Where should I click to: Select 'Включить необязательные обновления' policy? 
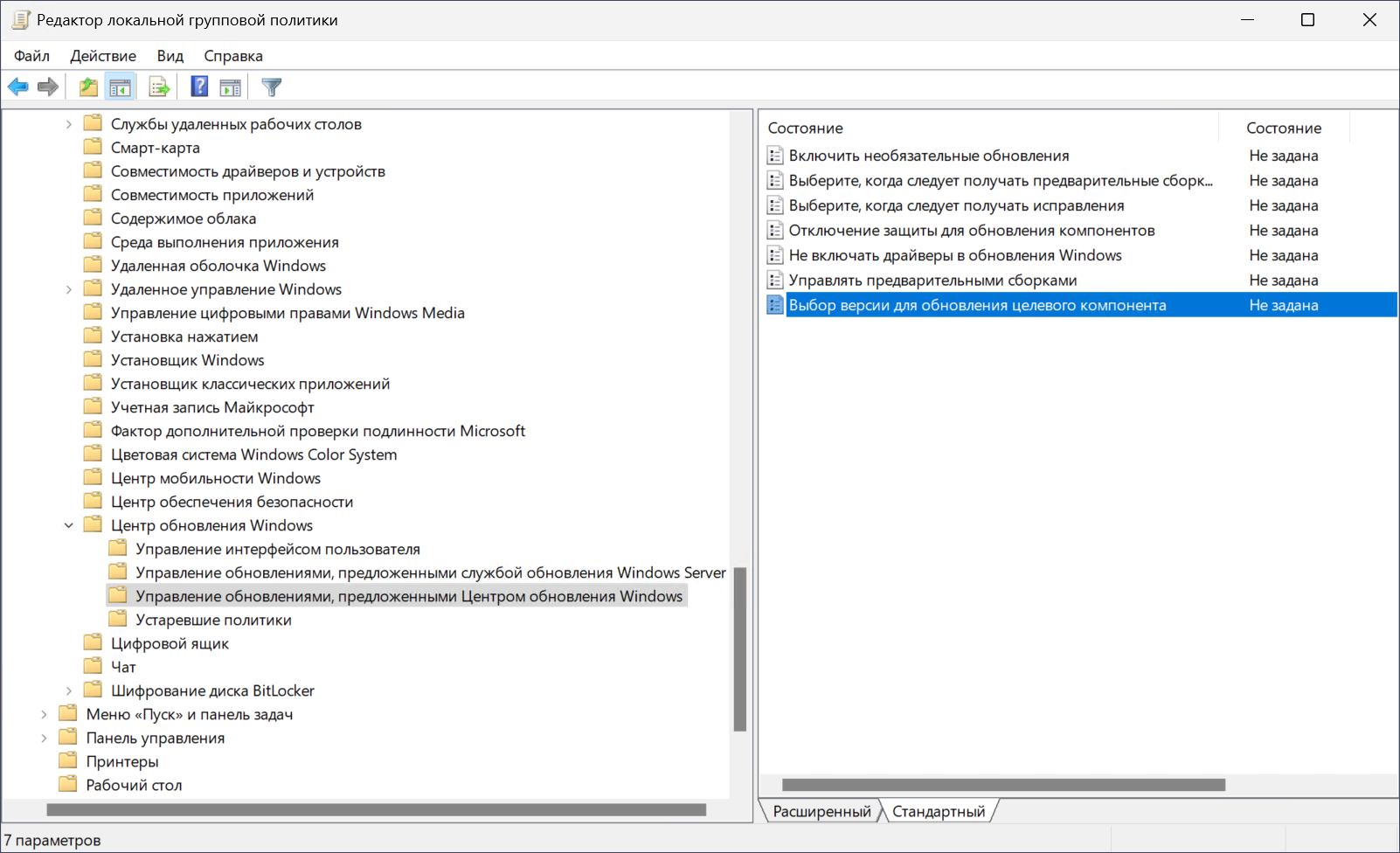pos(929,156)
